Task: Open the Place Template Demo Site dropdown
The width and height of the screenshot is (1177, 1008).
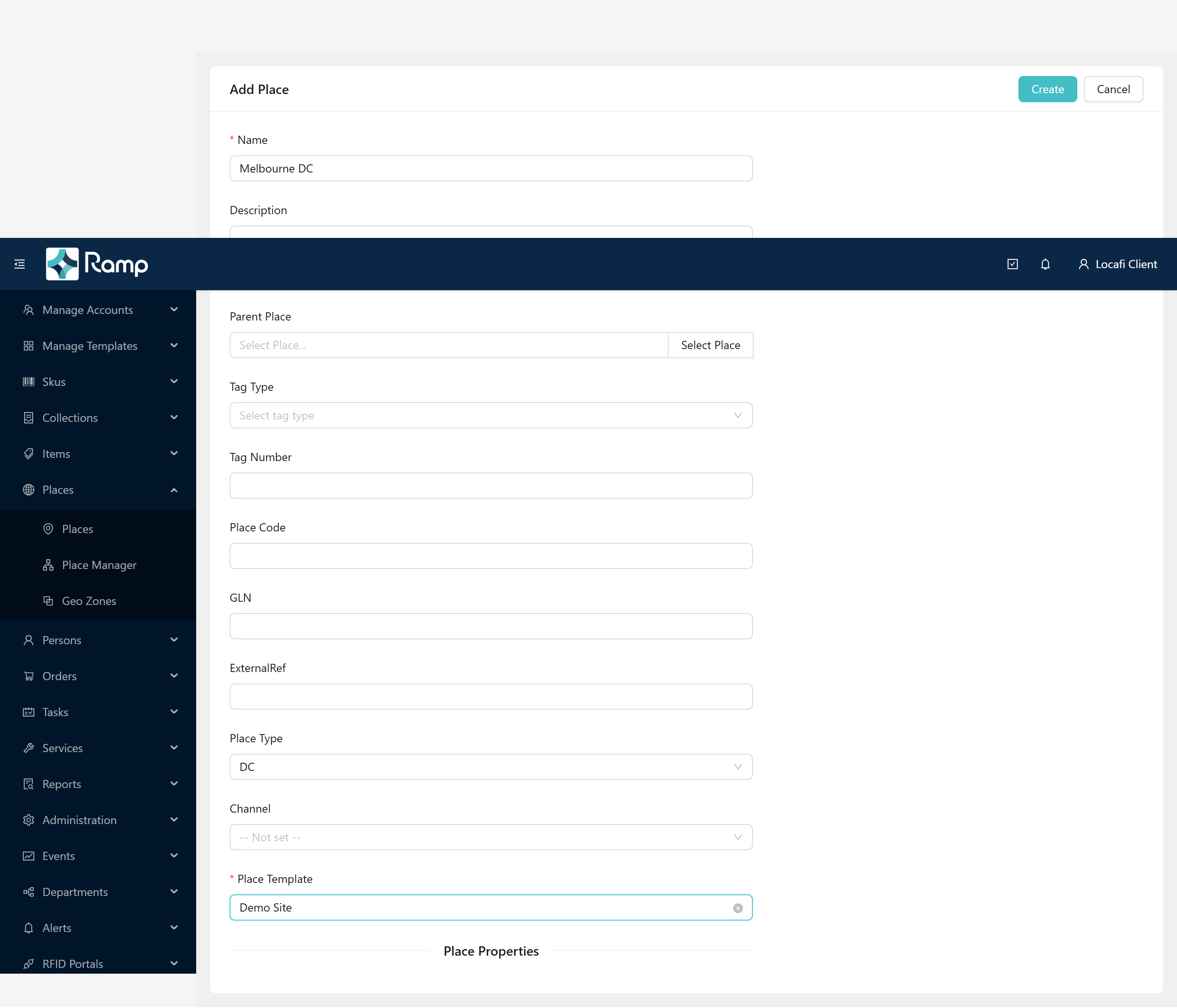Action: [491, 908]
